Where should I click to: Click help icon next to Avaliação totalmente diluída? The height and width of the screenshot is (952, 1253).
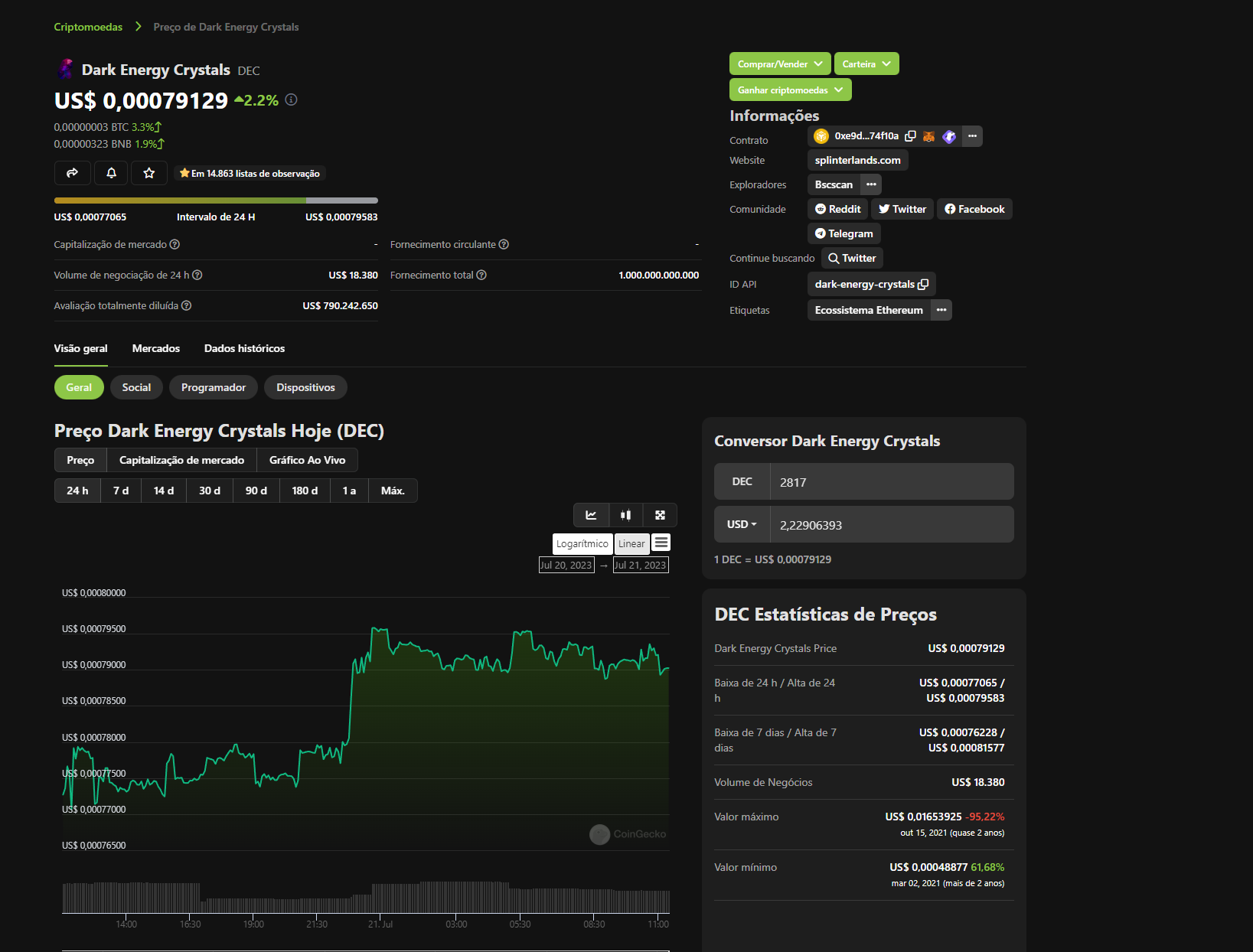186,305
